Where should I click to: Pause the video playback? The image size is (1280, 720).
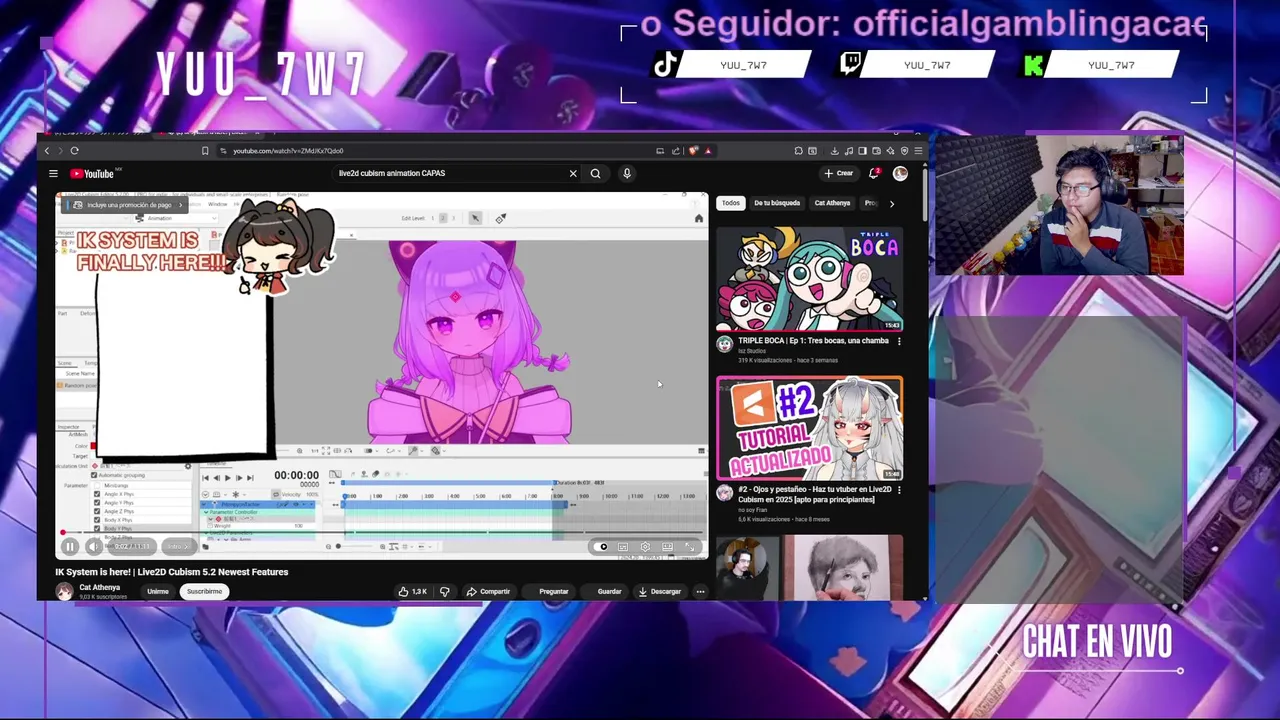pyautogui.click(x=70, y=546)
